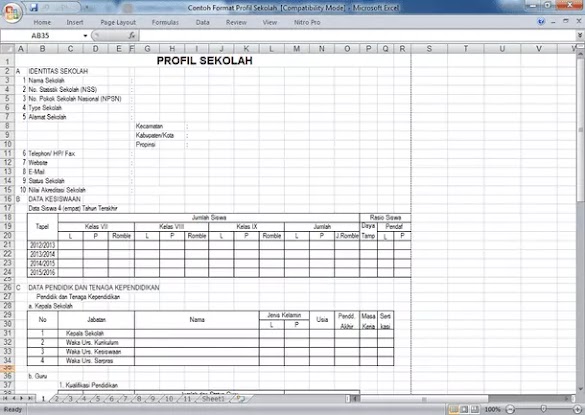Click the Zoom In plus button
The width and height of the screenshot is (585, 415).
click(x=577, y=409)
